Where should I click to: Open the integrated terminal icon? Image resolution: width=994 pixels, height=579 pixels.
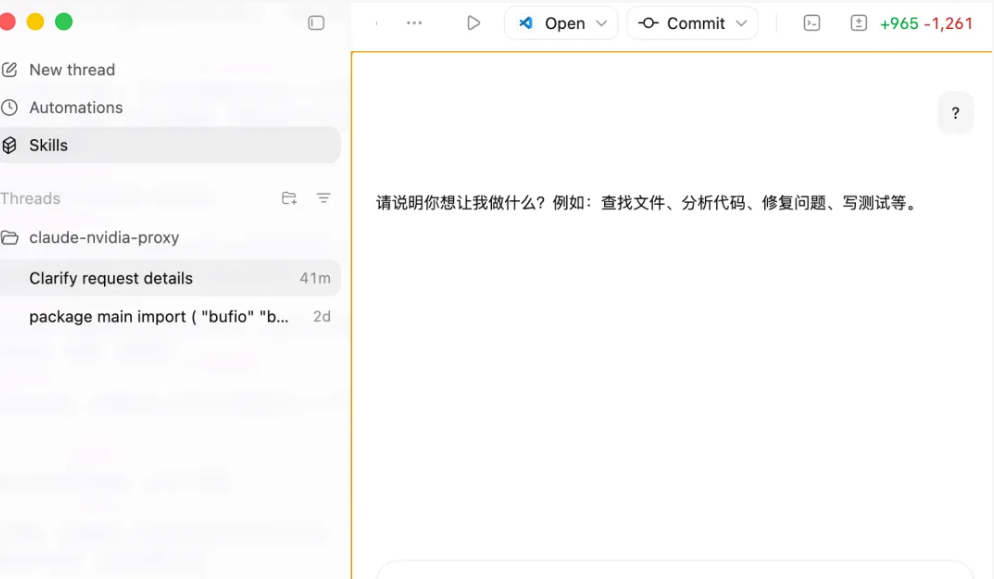click(x=811, y=22)
